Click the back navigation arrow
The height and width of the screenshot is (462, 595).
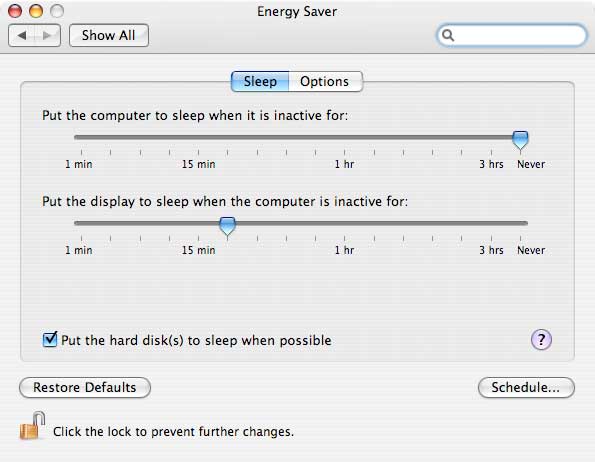pos(22,36)
